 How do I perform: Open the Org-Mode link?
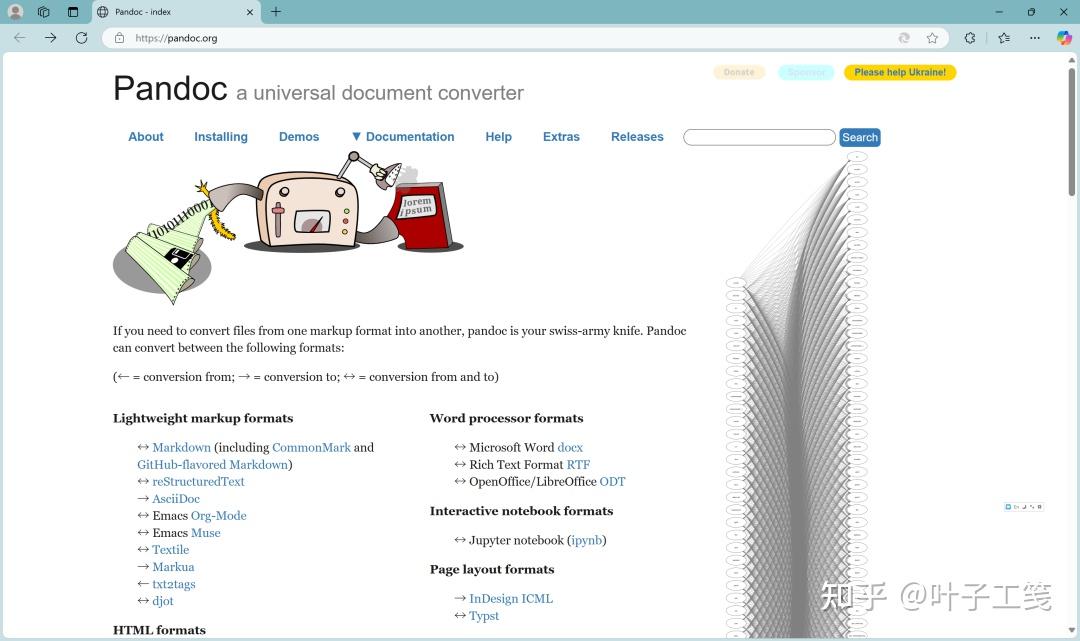pyautogui.click(x=218, y=516)
